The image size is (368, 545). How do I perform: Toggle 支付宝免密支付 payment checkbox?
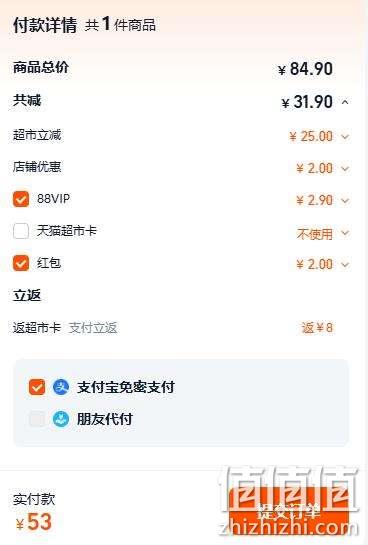pos(37,387)
